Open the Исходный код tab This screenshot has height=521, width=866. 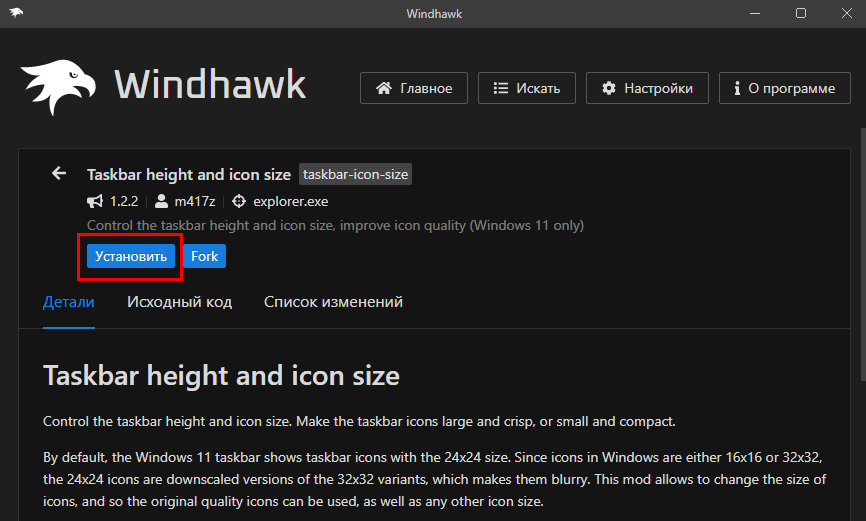click(179, 302)
